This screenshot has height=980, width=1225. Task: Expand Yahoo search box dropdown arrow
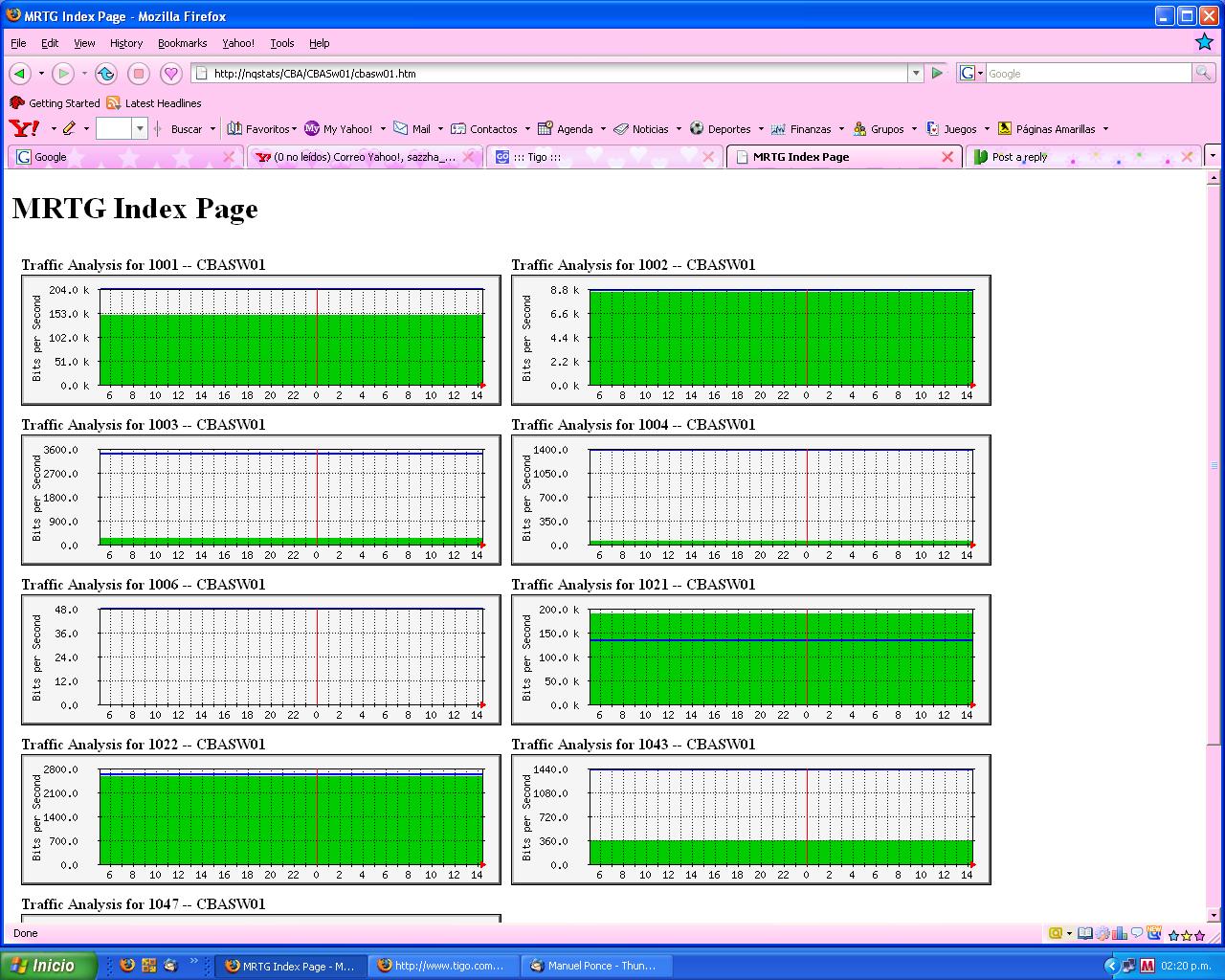[x=140, y=128]
